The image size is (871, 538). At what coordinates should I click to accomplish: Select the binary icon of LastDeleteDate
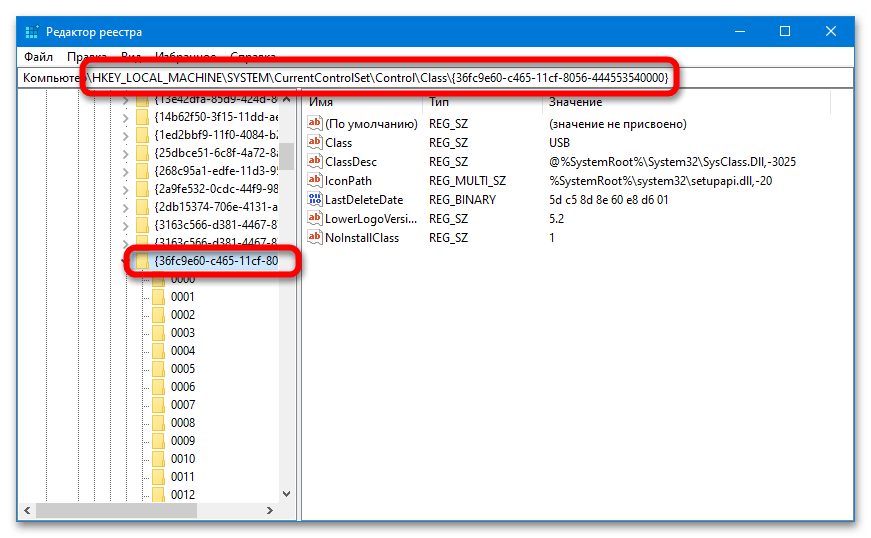click(316, 200)
